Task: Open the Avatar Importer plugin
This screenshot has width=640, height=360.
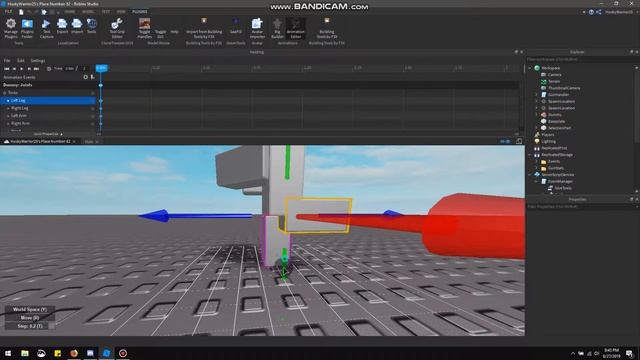Action: [x=257, y=28]
